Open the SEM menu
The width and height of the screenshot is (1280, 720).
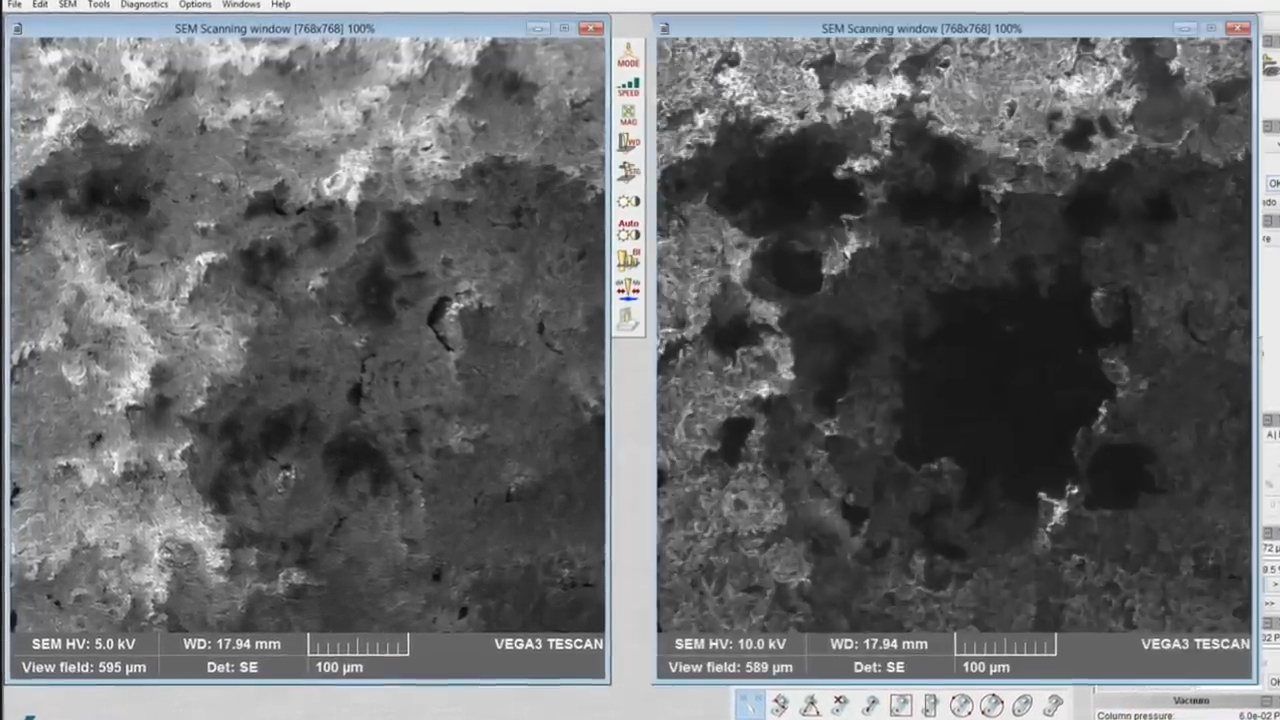67,4
